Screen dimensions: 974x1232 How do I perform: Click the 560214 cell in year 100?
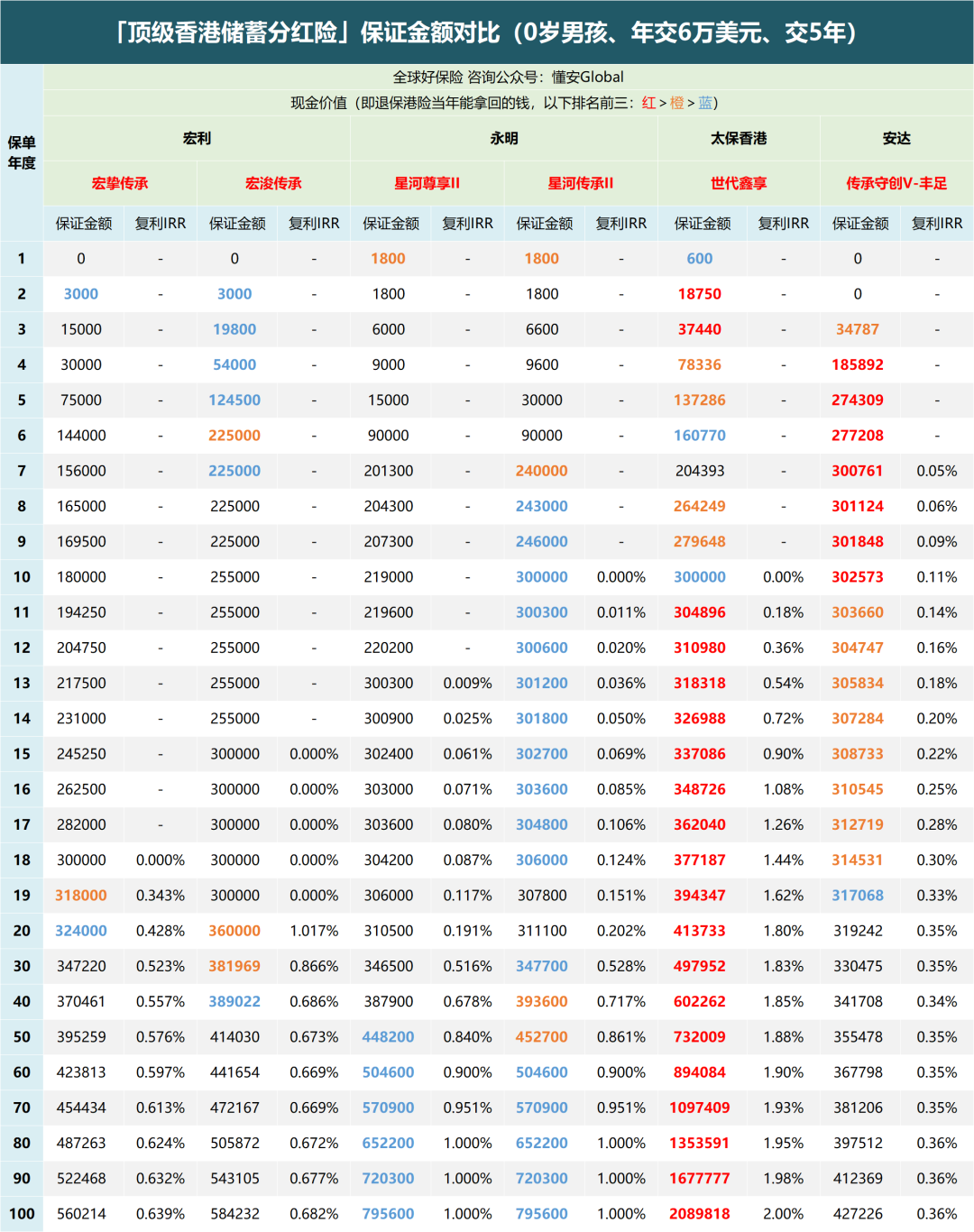click(x=81, y=1214)
